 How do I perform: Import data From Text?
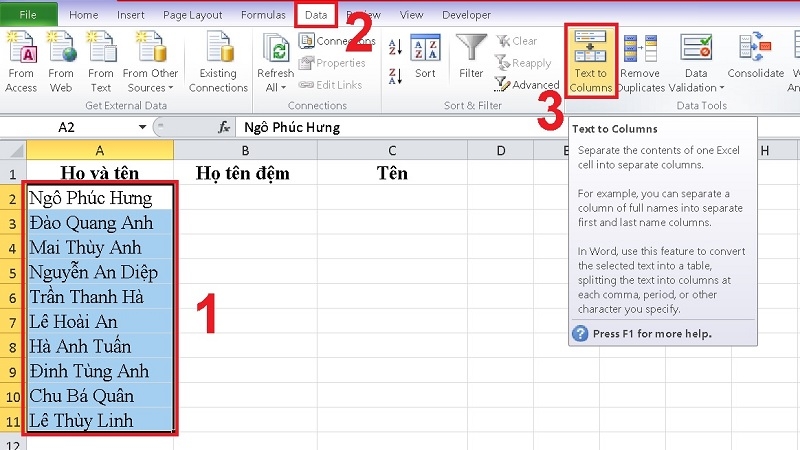(101, 62)
